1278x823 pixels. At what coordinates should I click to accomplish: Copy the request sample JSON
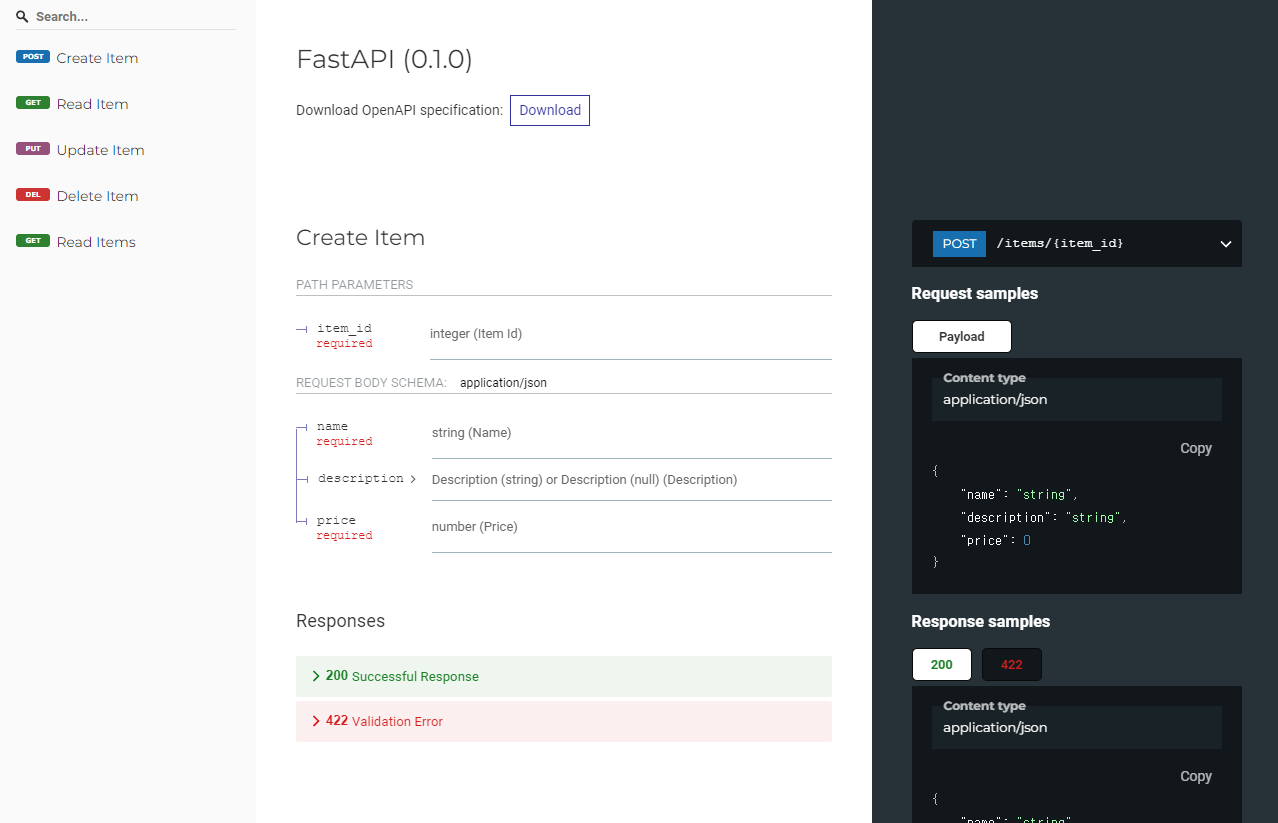[1196, 448]
